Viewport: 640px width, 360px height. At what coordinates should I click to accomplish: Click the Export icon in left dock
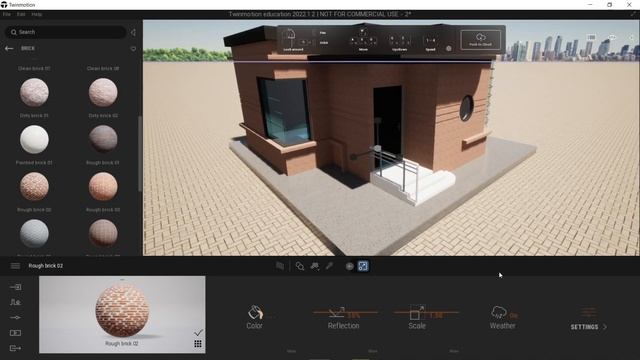tap(16, 348)
